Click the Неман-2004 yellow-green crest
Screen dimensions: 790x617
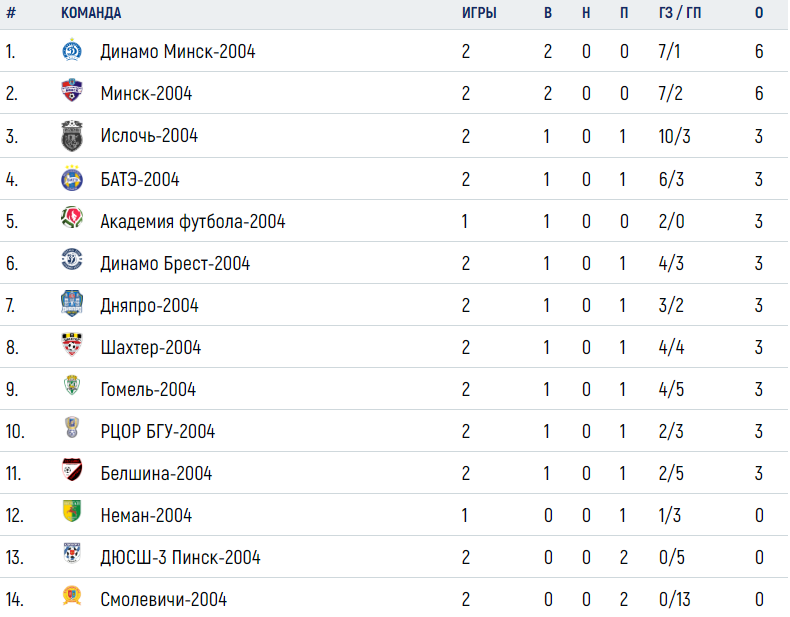(x=72, y=511)
